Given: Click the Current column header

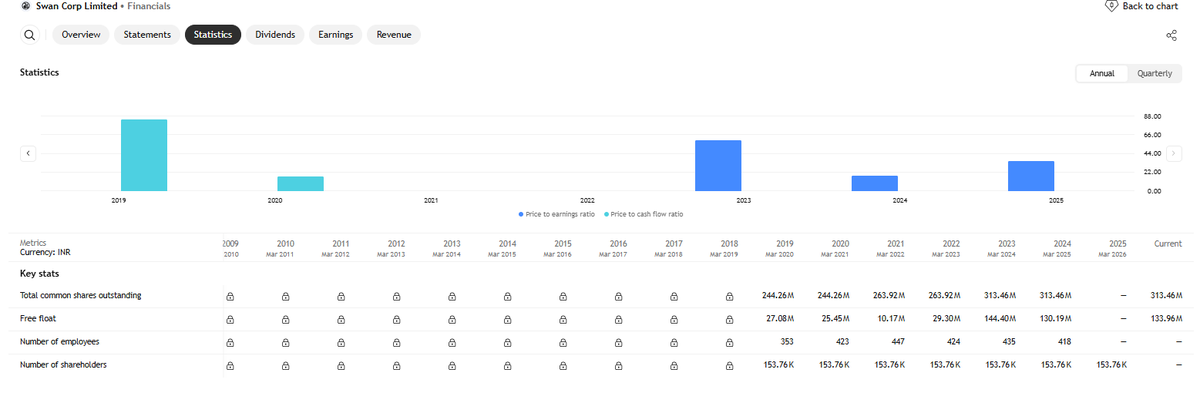Looking at the screenshot, I should coord(1167,243).
